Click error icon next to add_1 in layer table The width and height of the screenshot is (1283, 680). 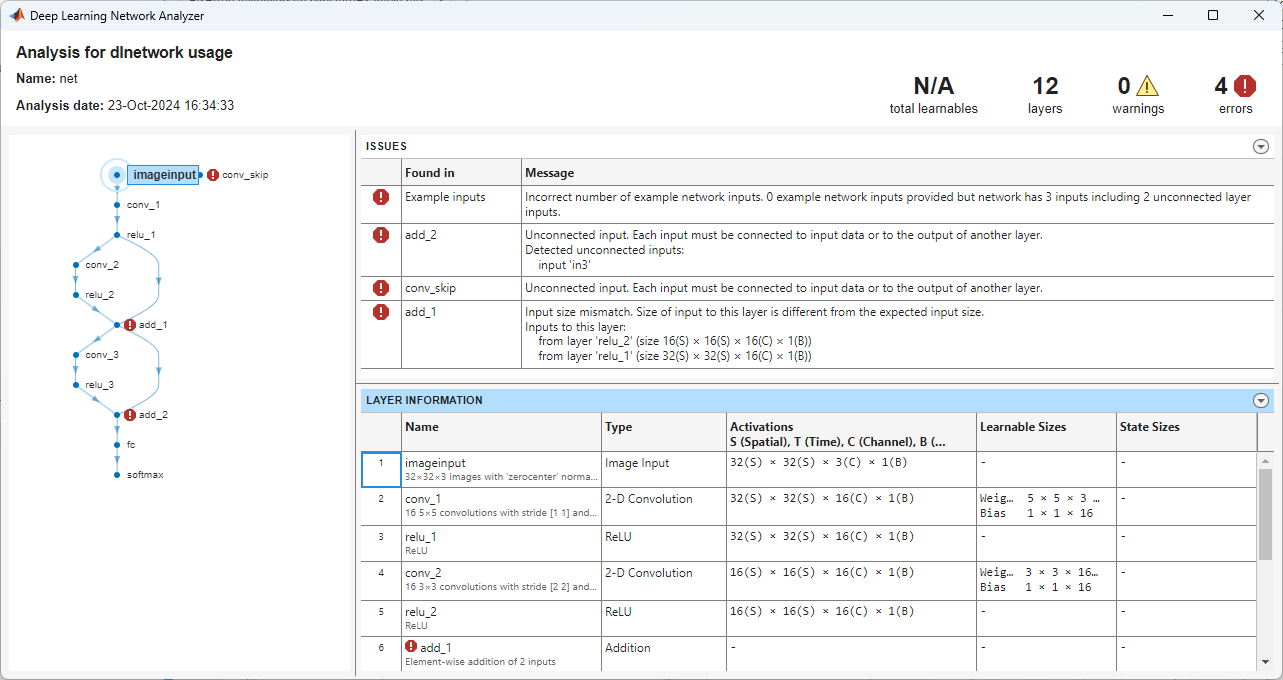pyautogui.click(x=411, y=647)
